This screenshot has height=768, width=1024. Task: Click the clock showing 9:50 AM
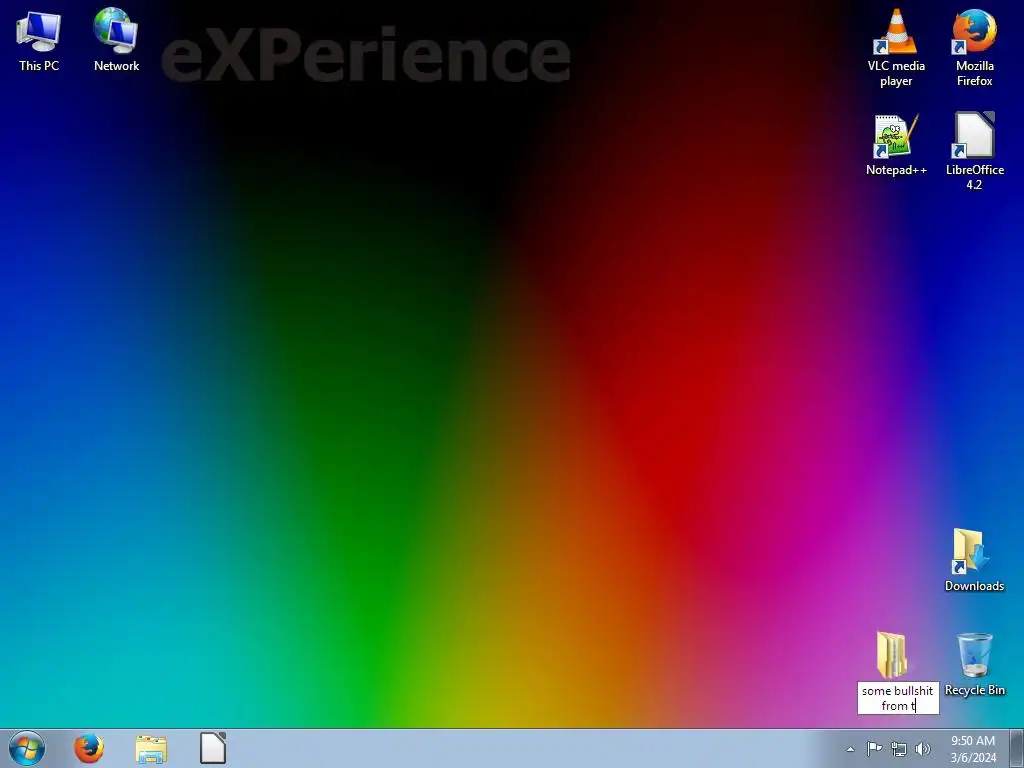coord(973,749)
